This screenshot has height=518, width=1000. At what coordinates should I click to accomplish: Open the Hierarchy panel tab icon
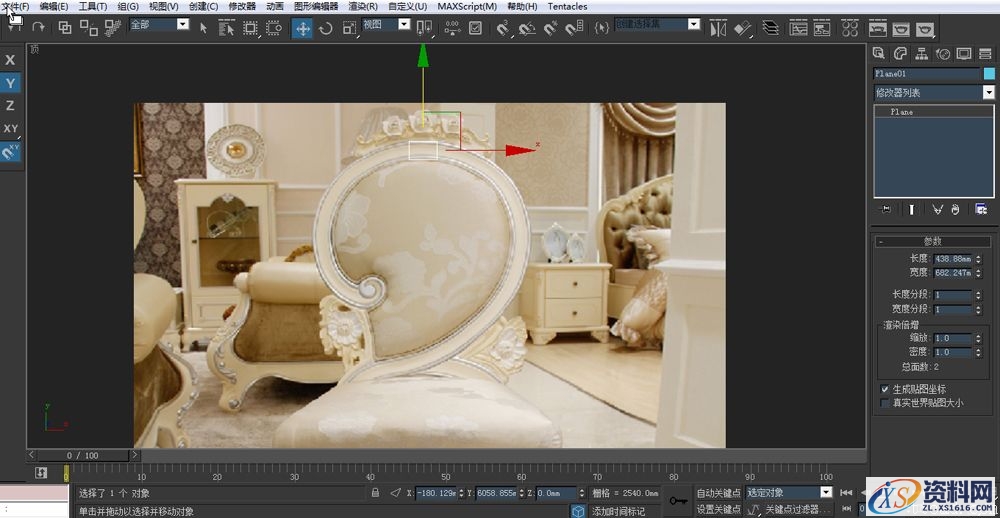(921, 53)
